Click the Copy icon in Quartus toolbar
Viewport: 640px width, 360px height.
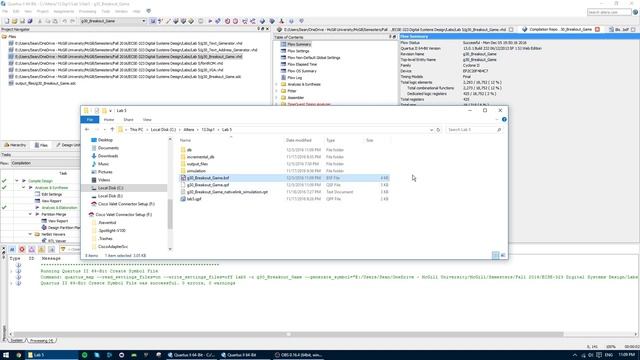pos(47,21)
